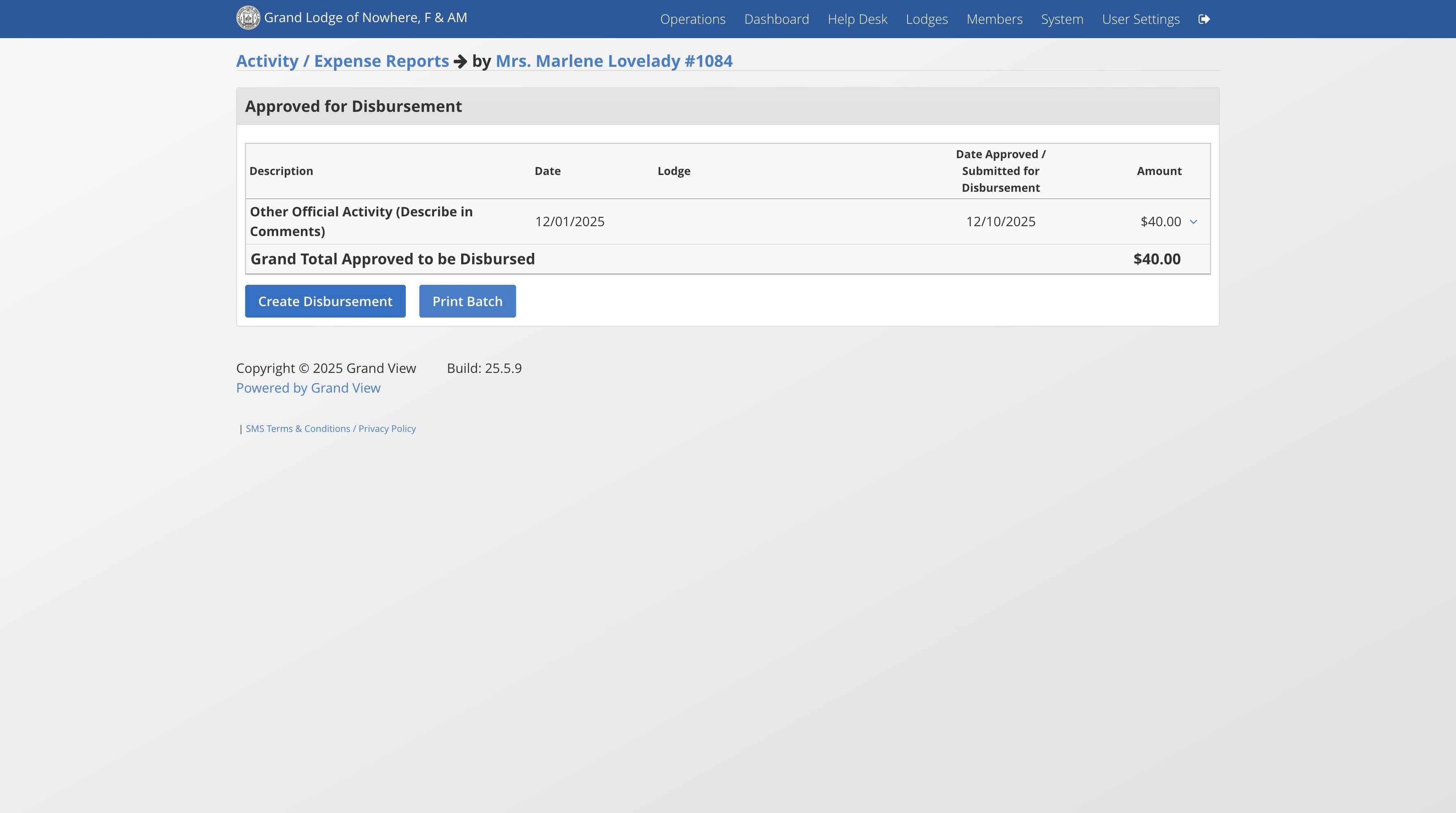Open the Lodges menu
Image resolution: width=1456 pixels, height=813 pixels.
[926, 19]
